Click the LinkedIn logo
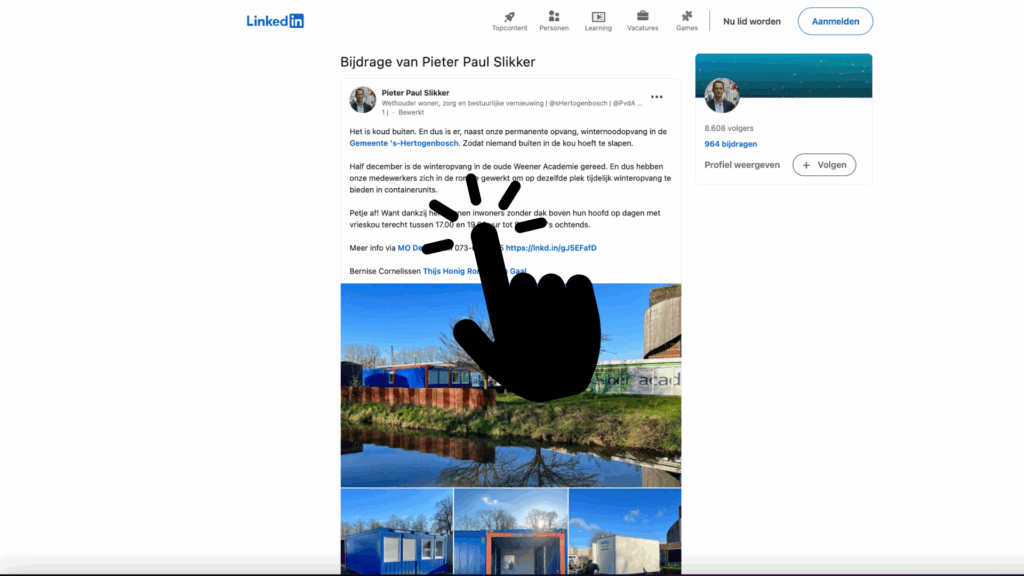 coord(275,21)
